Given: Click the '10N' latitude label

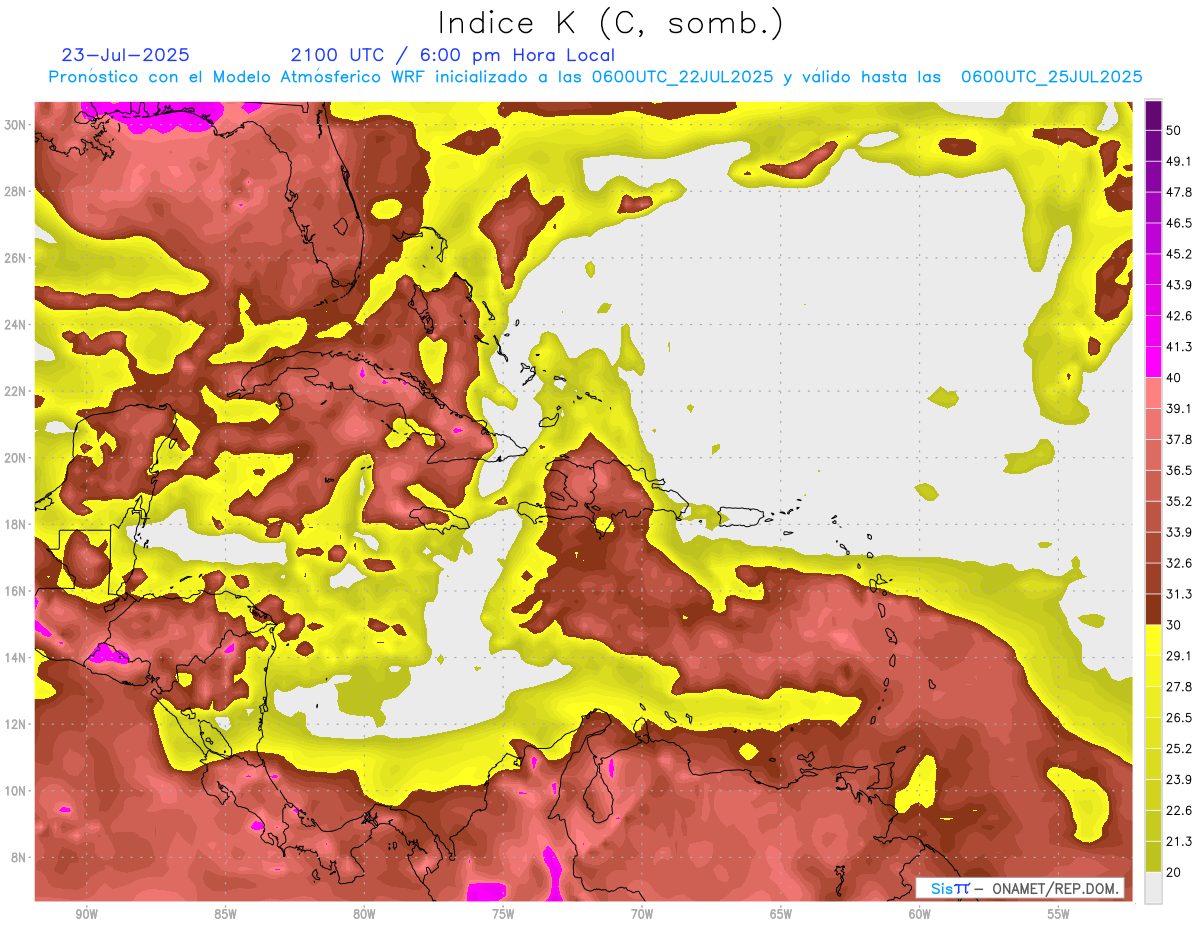Looking at the screenshot, I should tap(14, 791).
